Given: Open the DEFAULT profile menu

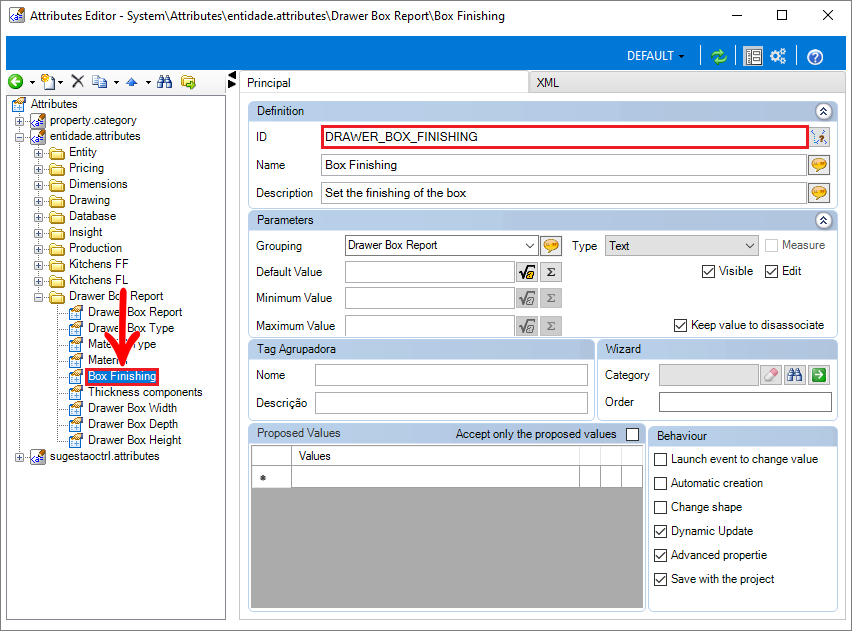Looking at the screenshot, I should (655, 56).
